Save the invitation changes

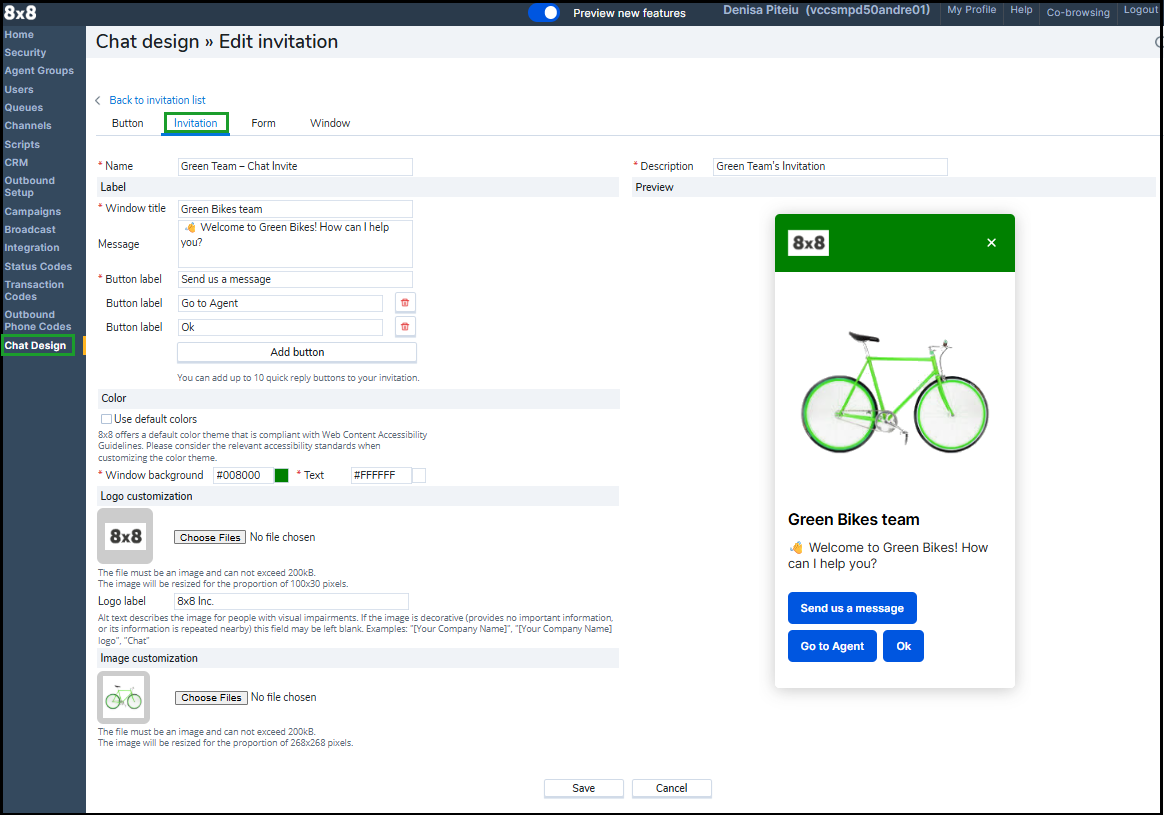[x=584, y=788]
